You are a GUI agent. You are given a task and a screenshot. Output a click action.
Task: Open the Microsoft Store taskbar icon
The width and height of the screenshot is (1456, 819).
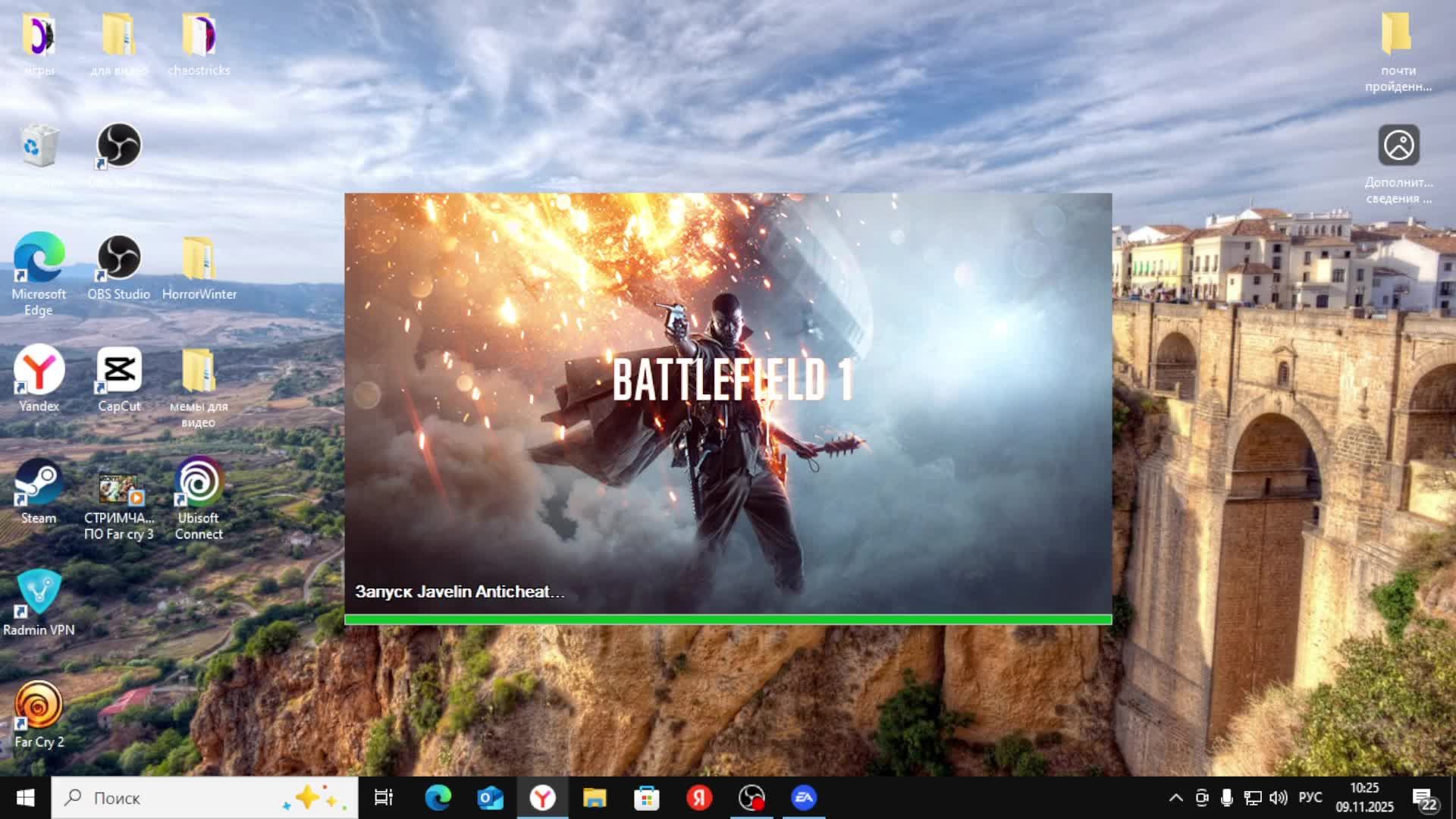647,798
